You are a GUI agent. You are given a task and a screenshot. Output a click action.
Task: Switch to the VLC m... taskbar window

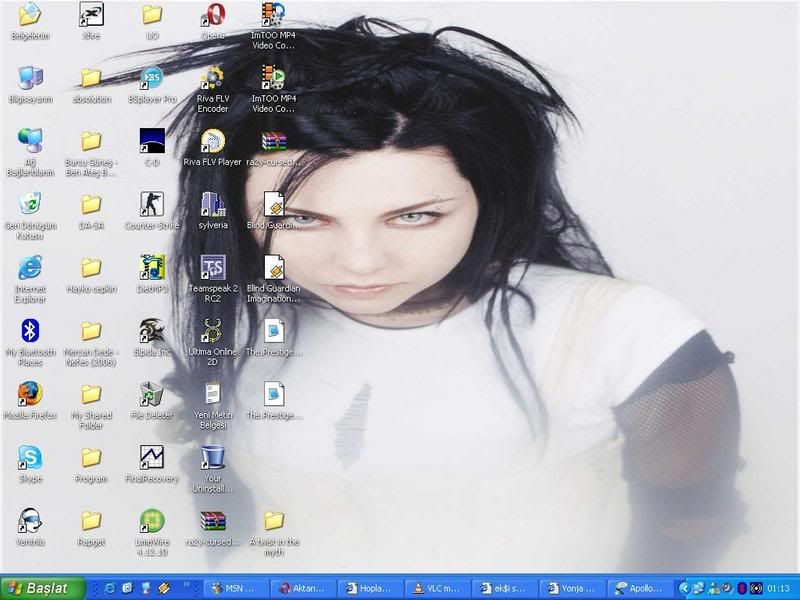pos(437,589)
